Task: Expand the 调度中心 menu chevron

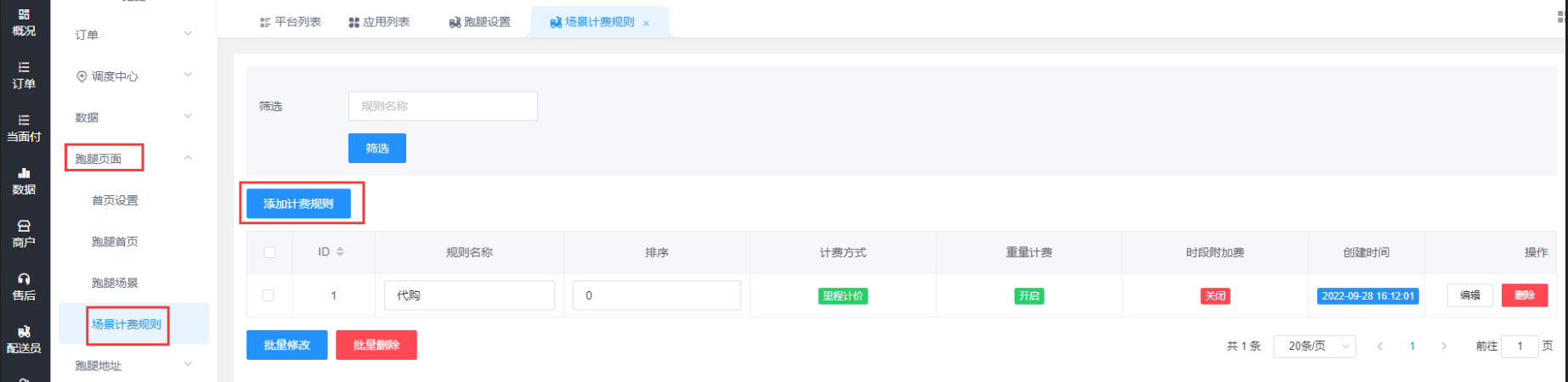Action: [188, 76]
